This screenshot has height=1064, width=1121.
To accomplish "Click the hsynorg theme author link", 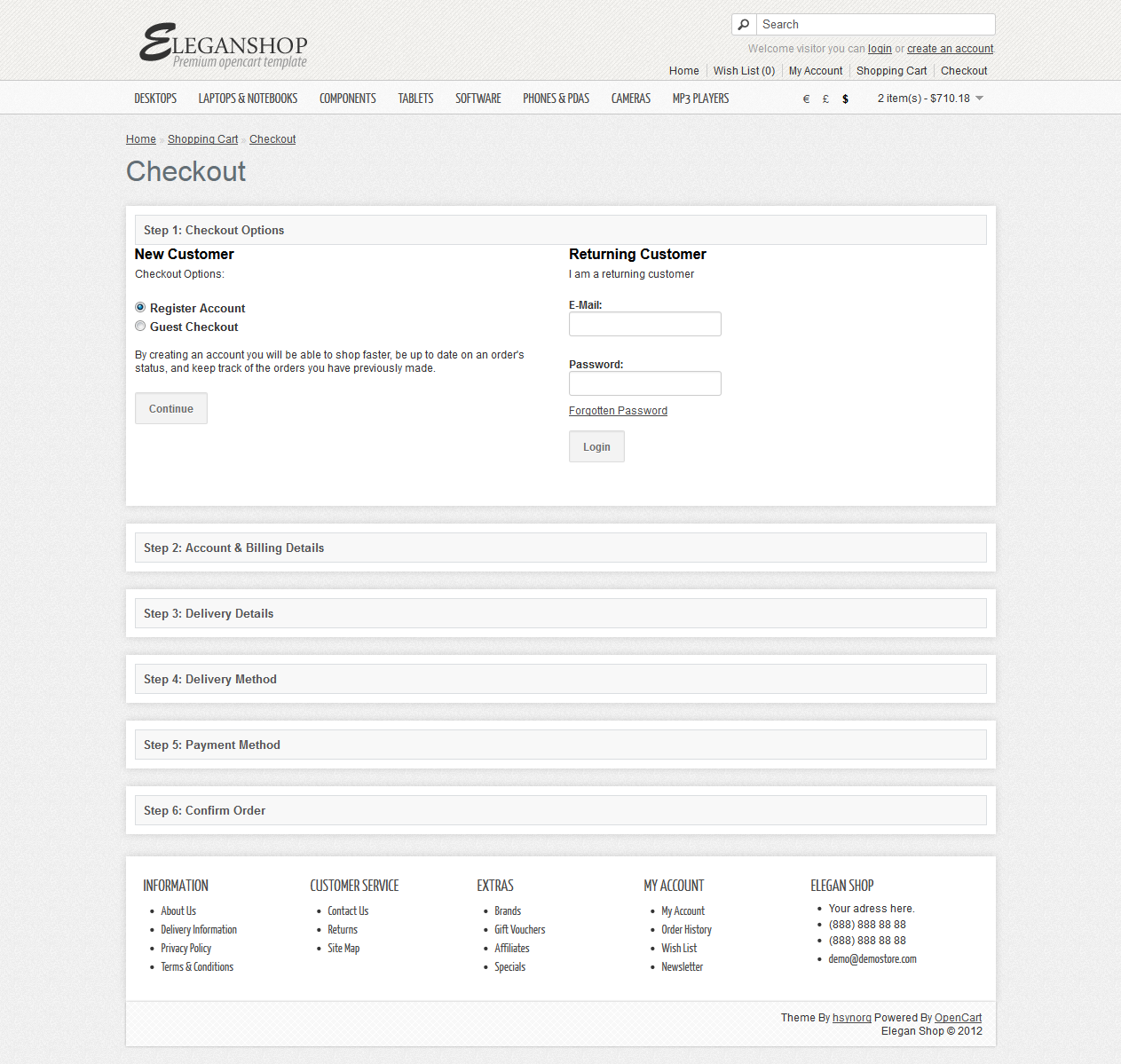I will [852, 1018].
